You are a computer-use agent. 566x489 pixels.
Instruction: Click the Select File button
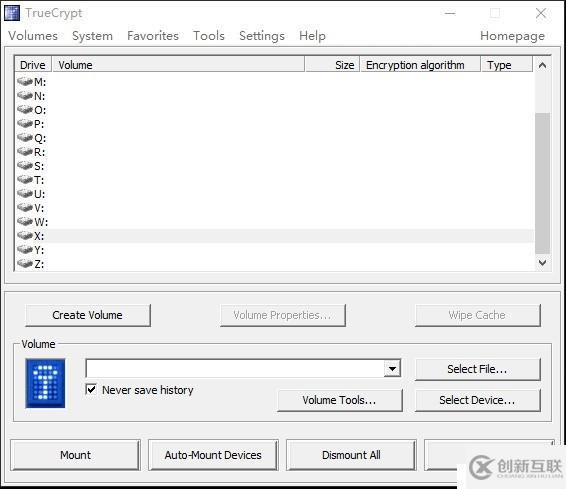[477, 369]
